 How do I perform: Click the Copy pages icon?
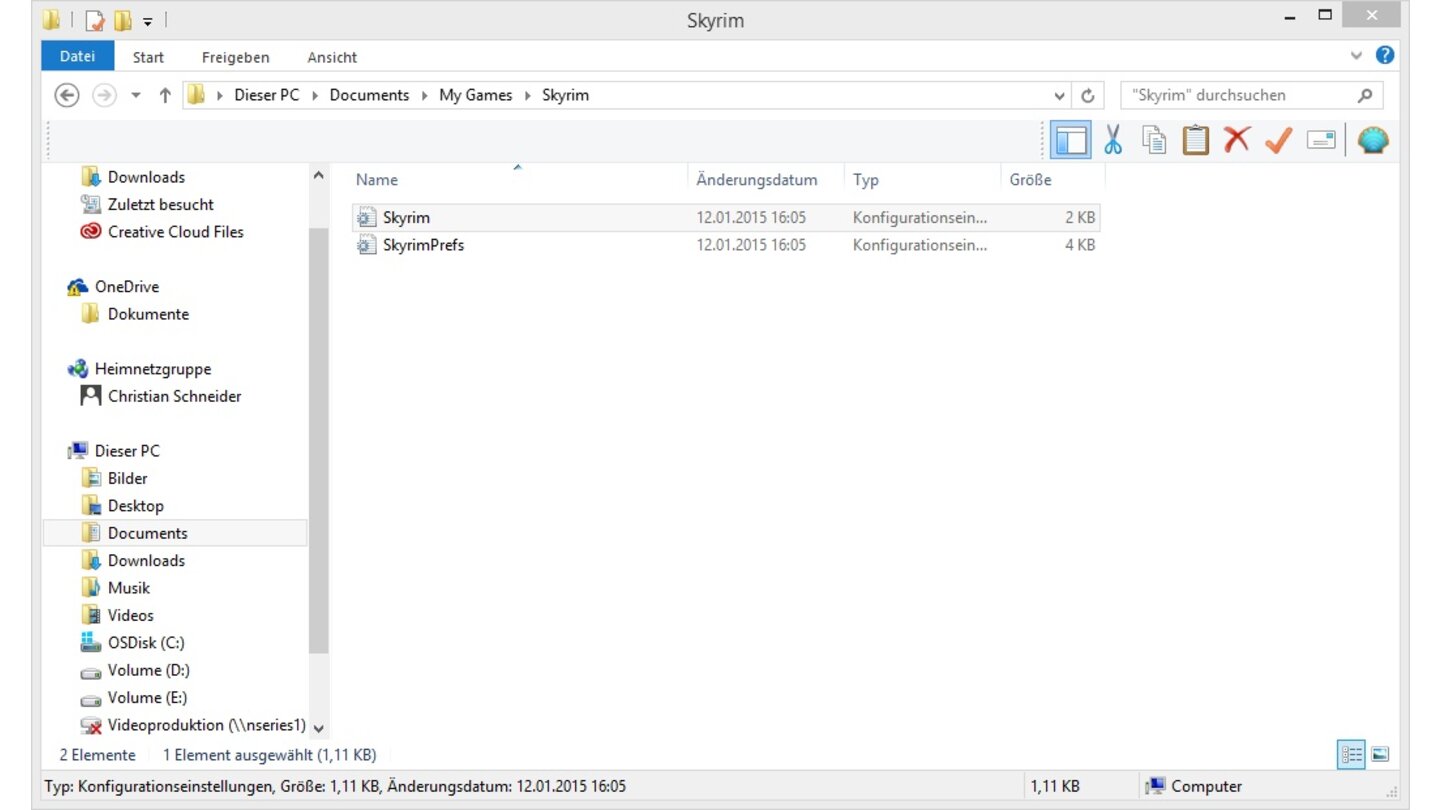1155,140
